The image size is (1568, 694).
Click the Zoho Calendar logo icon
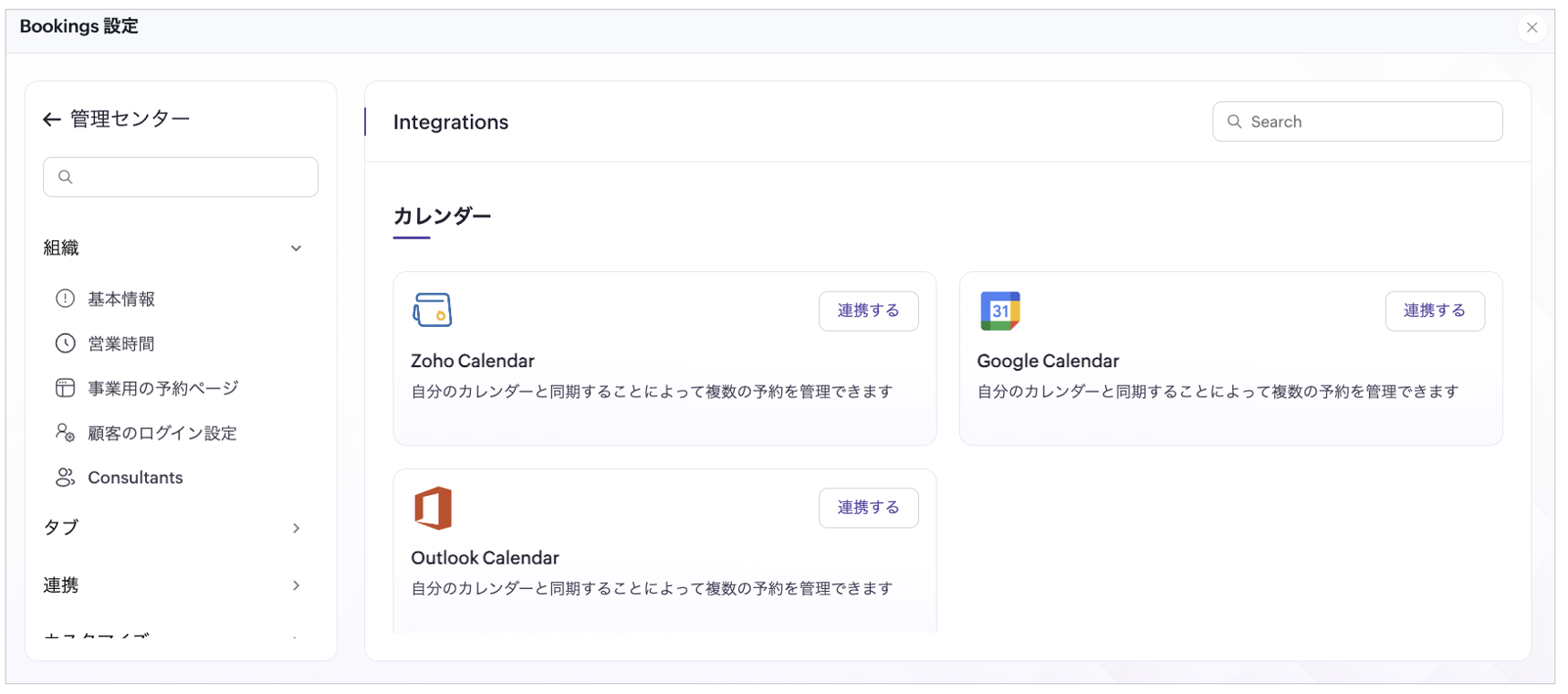click(432, 310)
